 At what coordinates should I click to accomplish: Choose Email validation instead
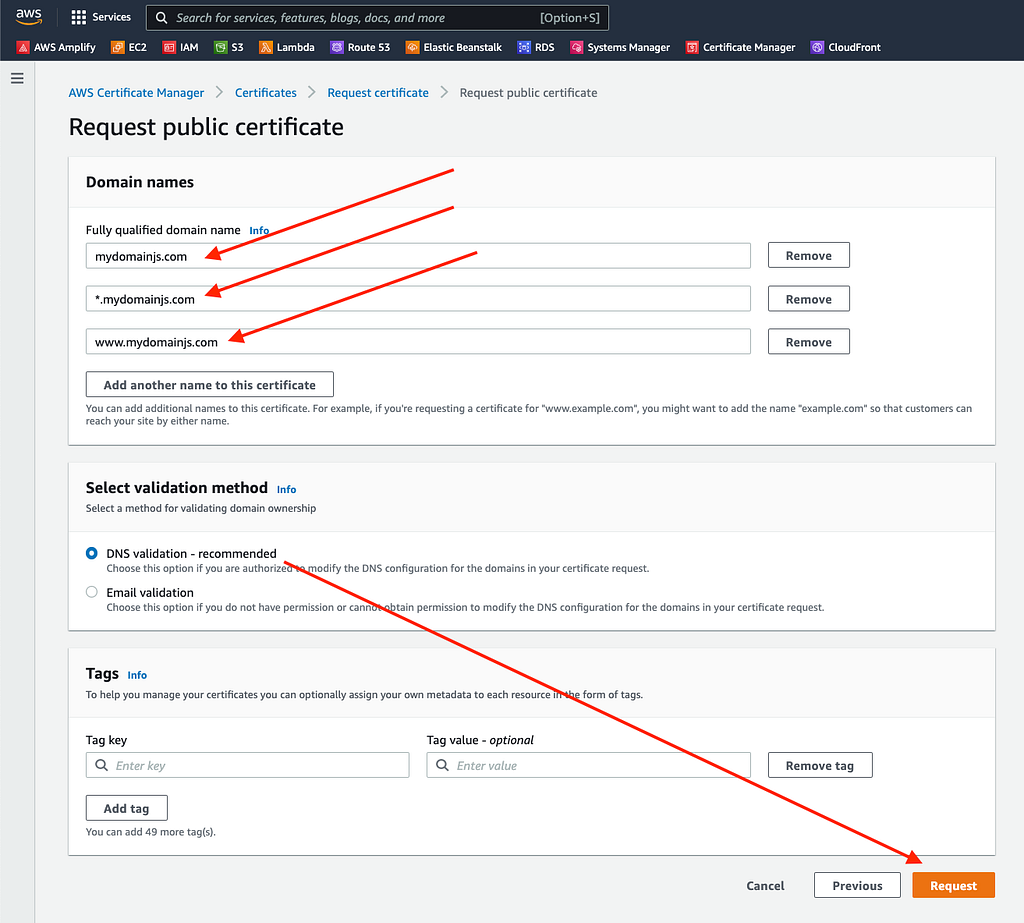point(91,592)
